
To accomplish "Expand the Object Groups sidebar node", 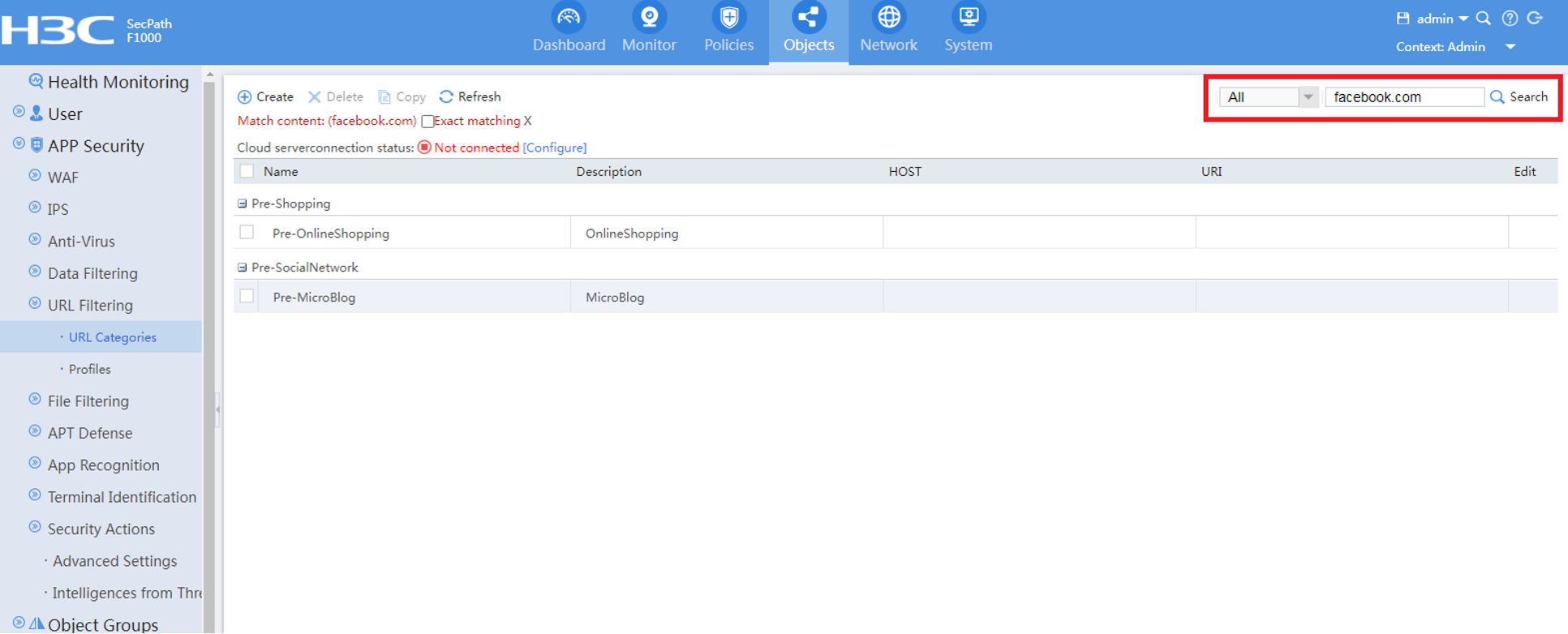I will [19, 623].
